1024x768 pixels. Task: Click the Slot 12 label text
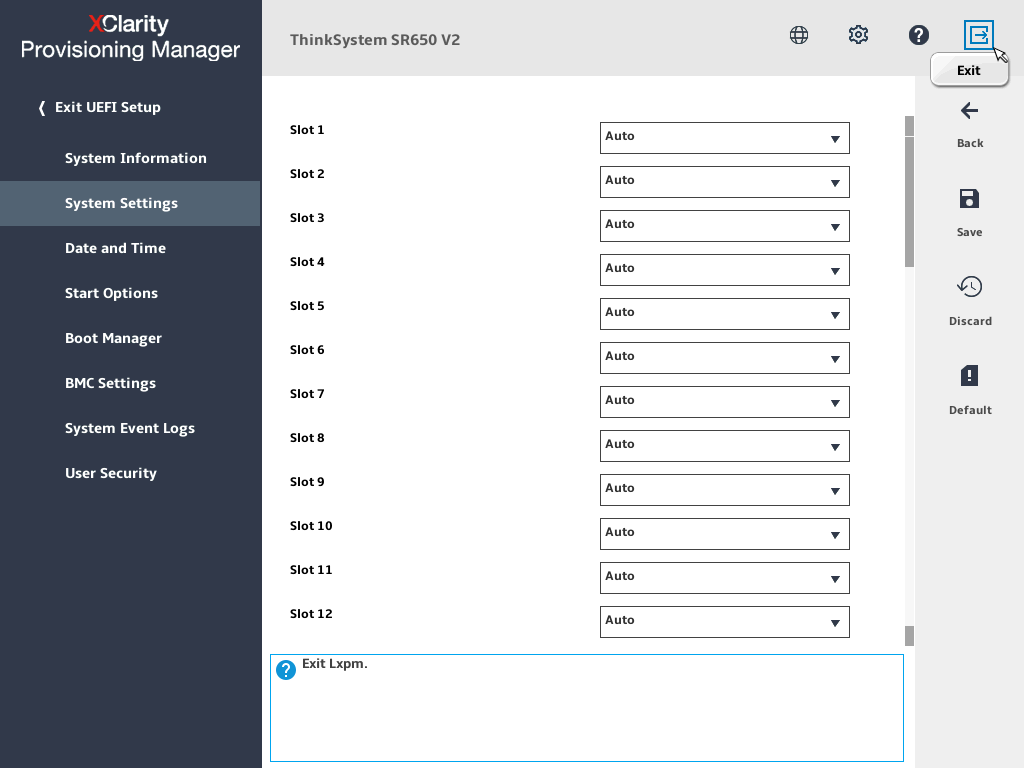[311, 614]
